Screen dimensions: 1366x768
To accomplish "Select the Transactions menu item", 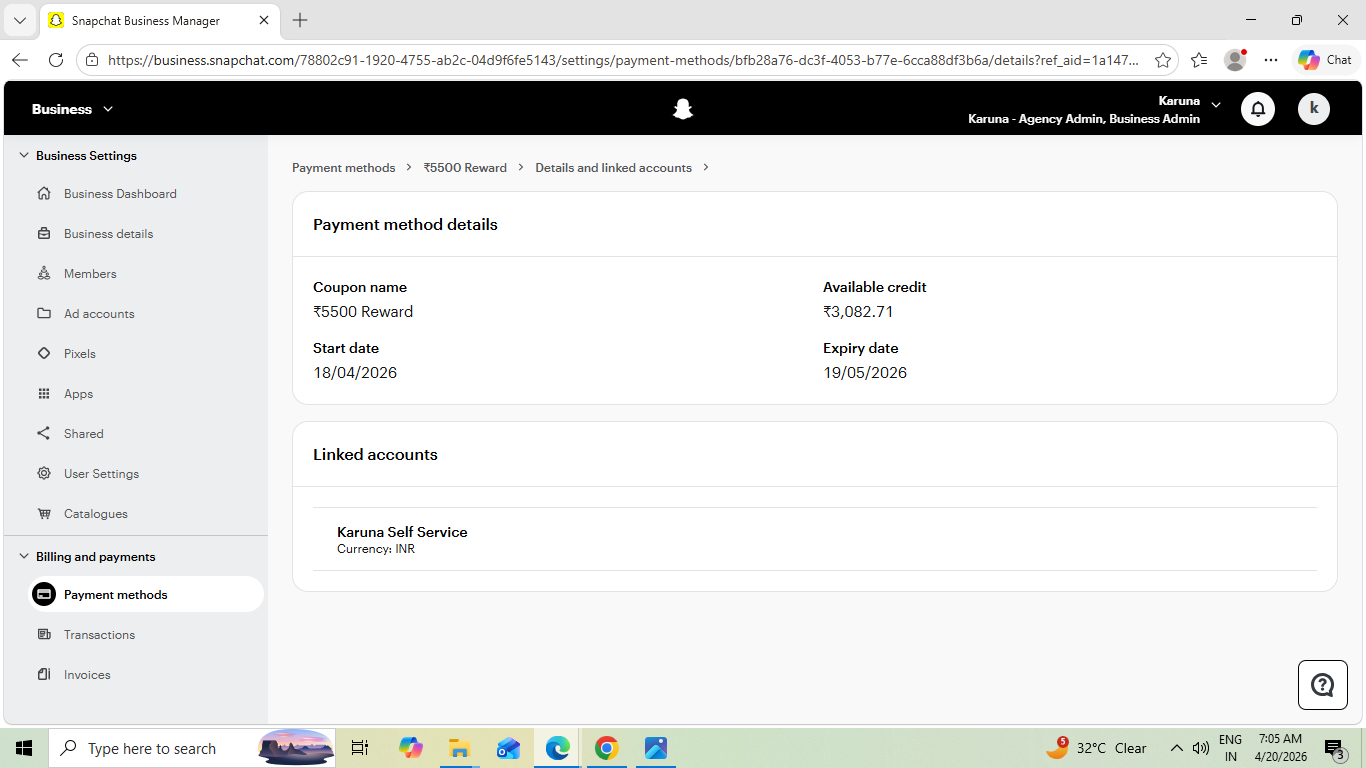I will pos(99,635).
